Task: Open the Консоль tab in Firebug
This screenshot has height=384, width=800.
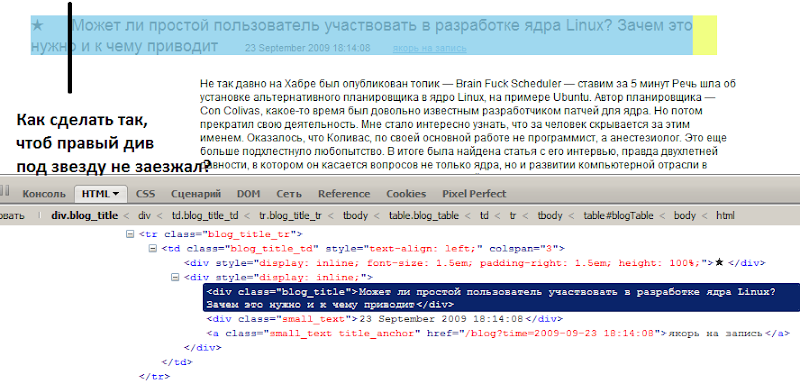Action: coord(44,194)
